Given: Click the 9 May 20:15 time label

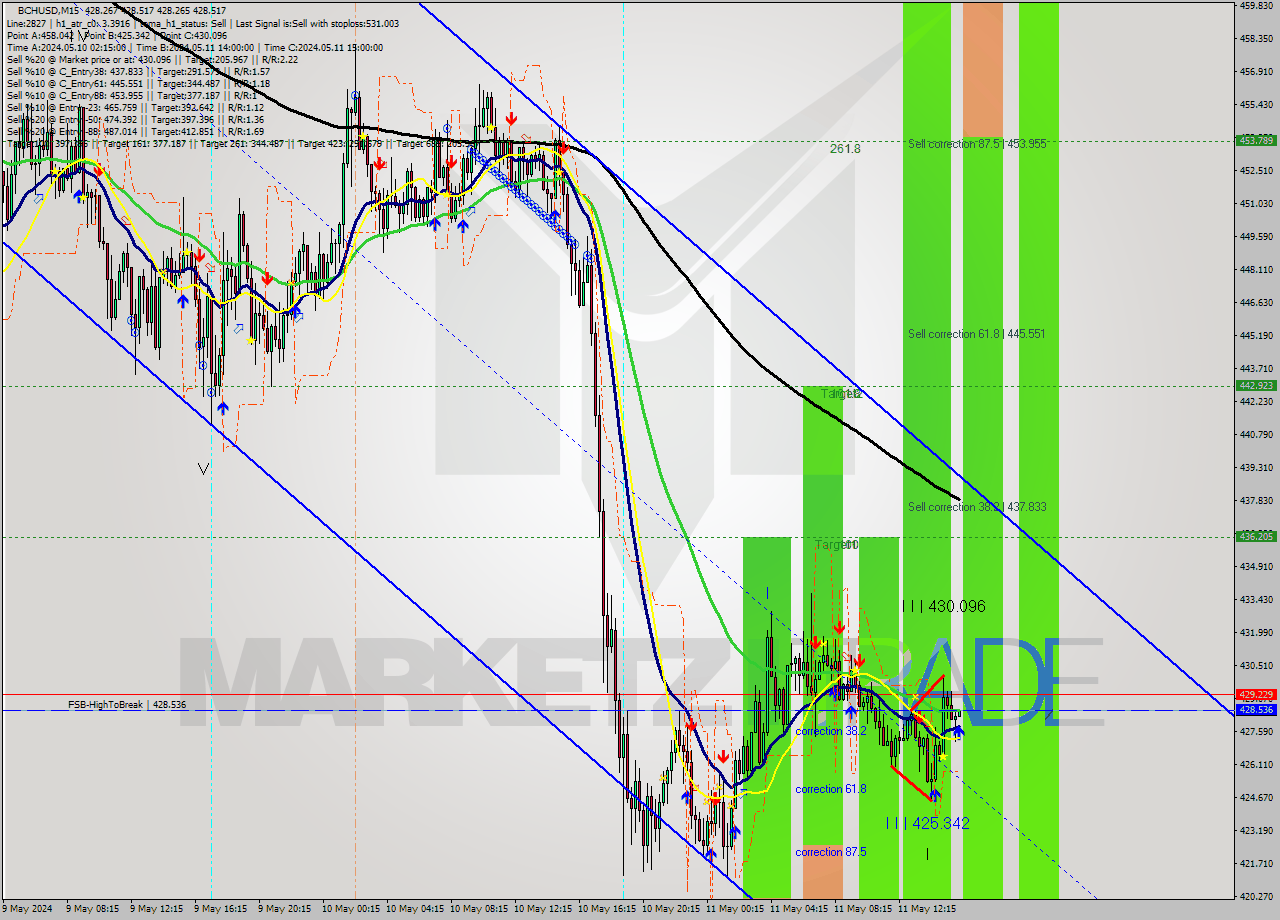Looking at the screenshot, I should (285, 909).
